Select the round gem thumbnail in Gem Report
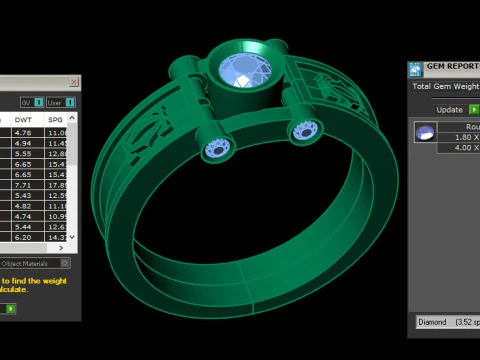 click(425, 132)
